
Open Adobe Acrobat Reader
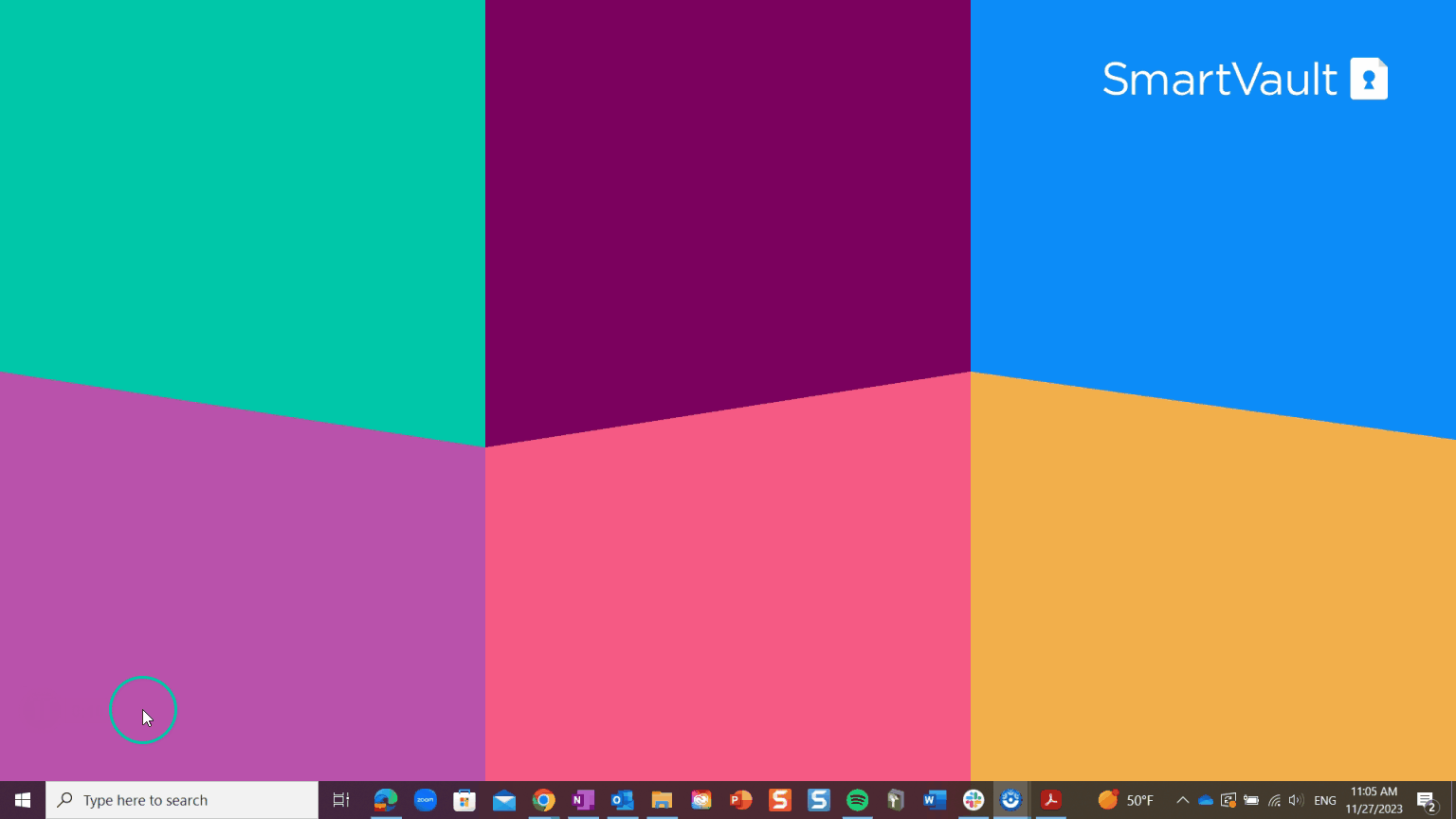1050,800
